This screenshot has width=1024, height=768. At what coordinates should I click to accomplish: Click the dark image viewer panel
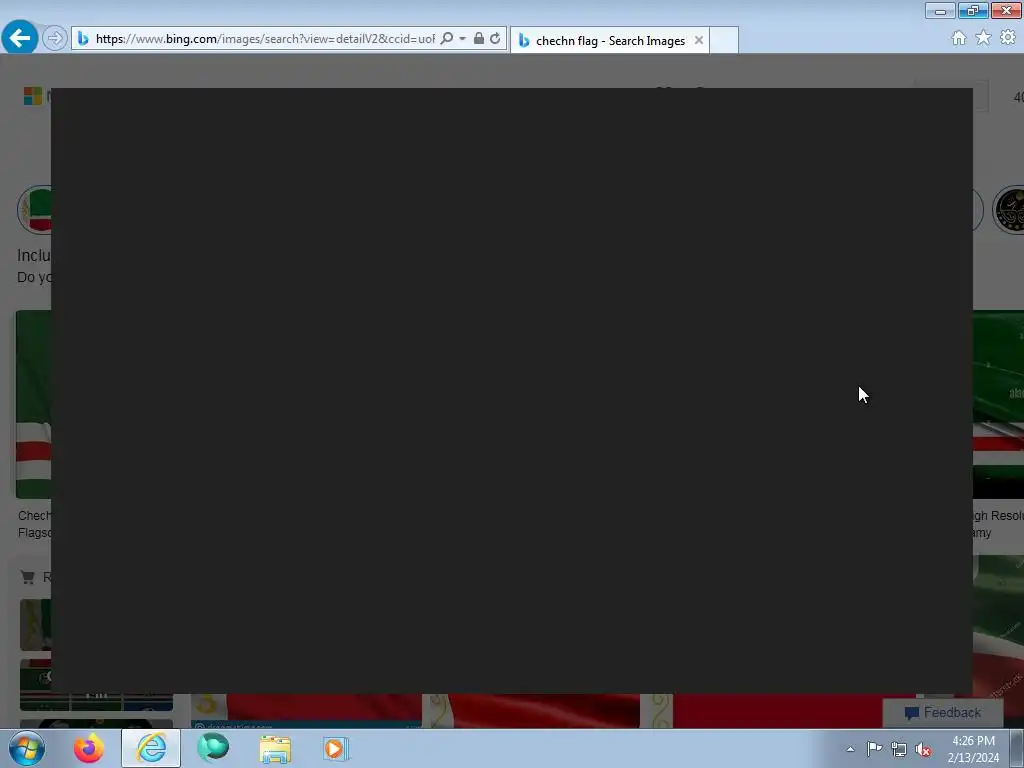(512, 391)
